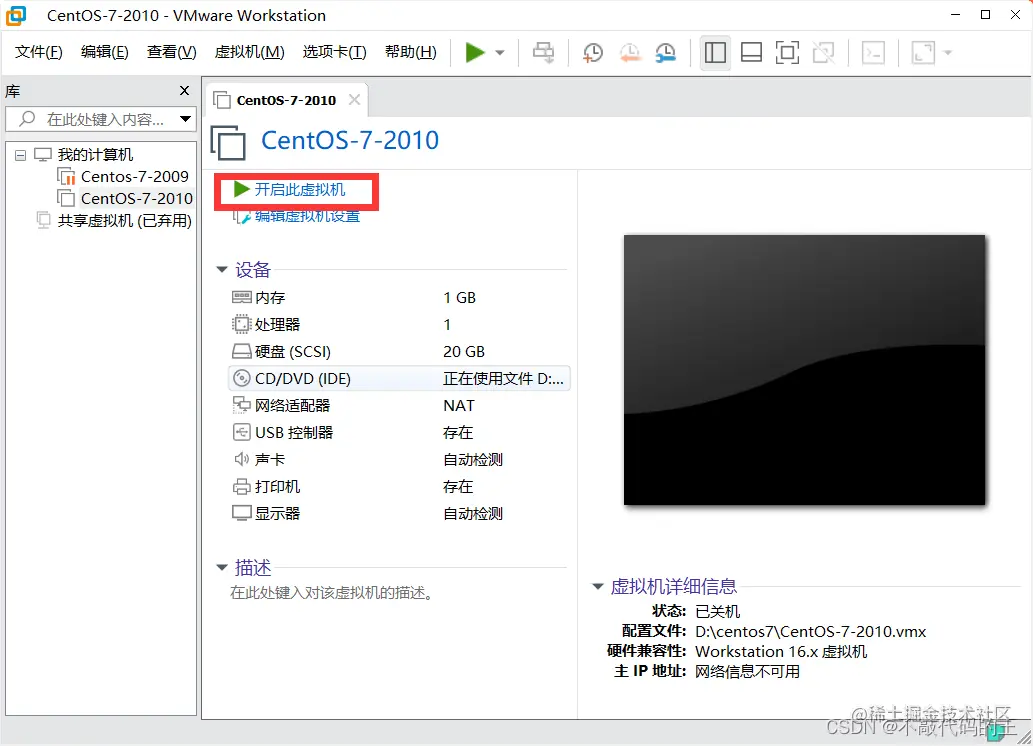The width and height of the screenshot is (1033, 746).
Task: Click the VMware Workstation title bar icon
Action: 15,15
